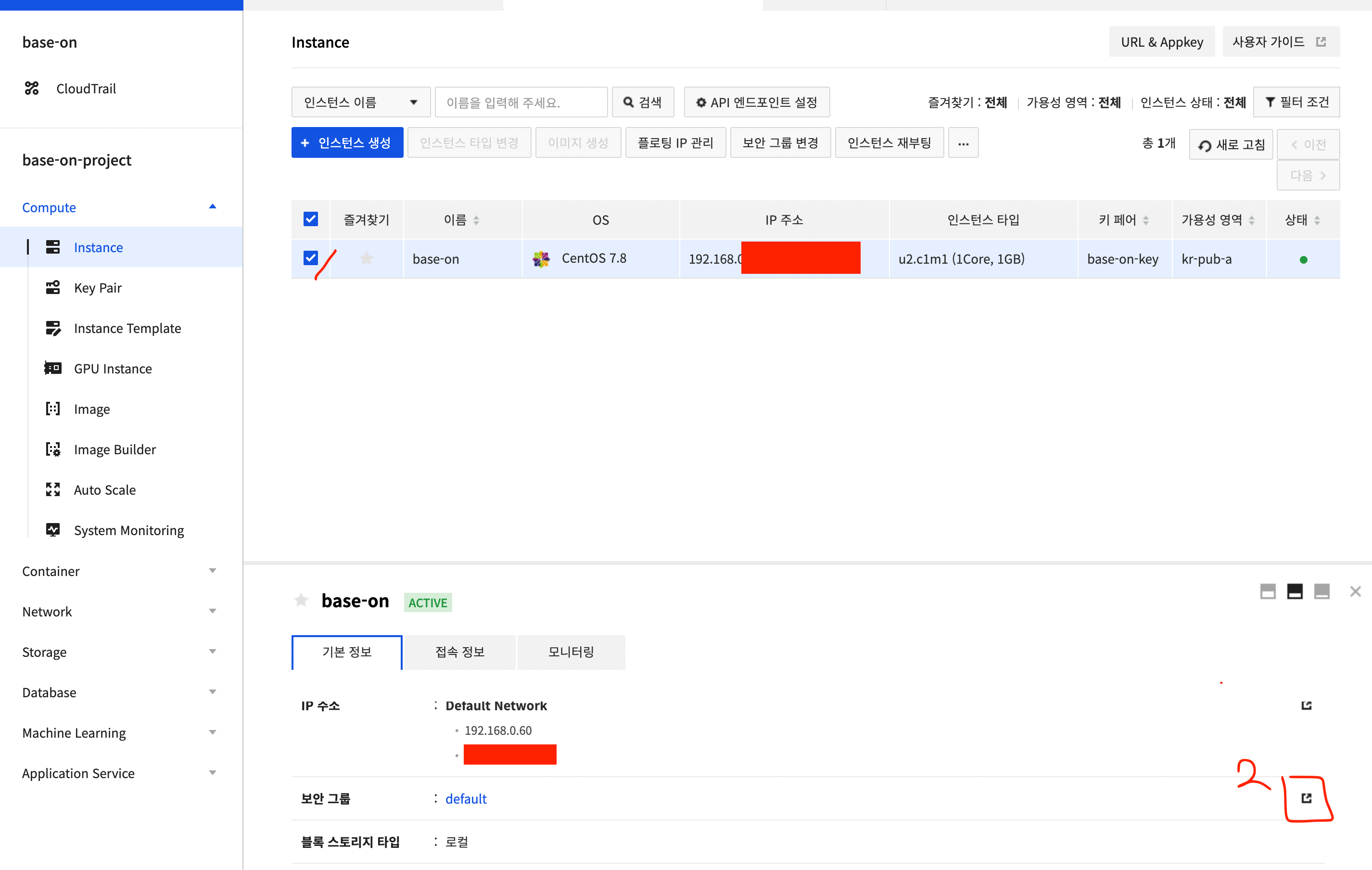Open security group external link icon

[1306, 798]
